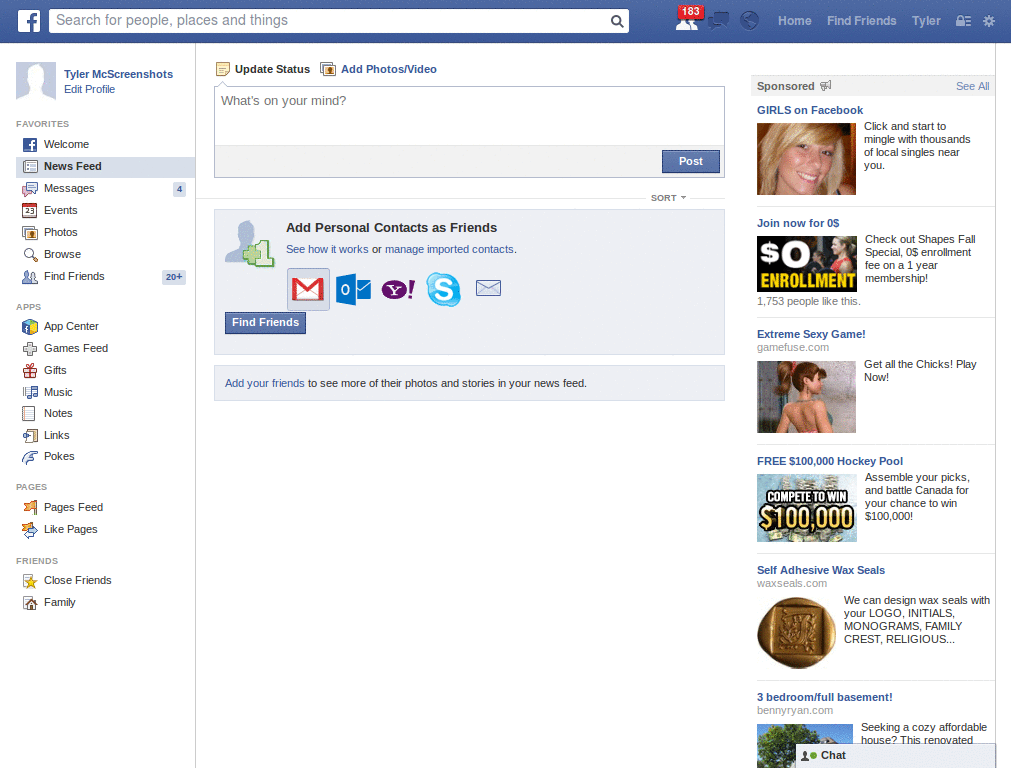This screenshot has width=1024, height=768.
Task: Click the Events calendar icon
Action: point(30,211)
